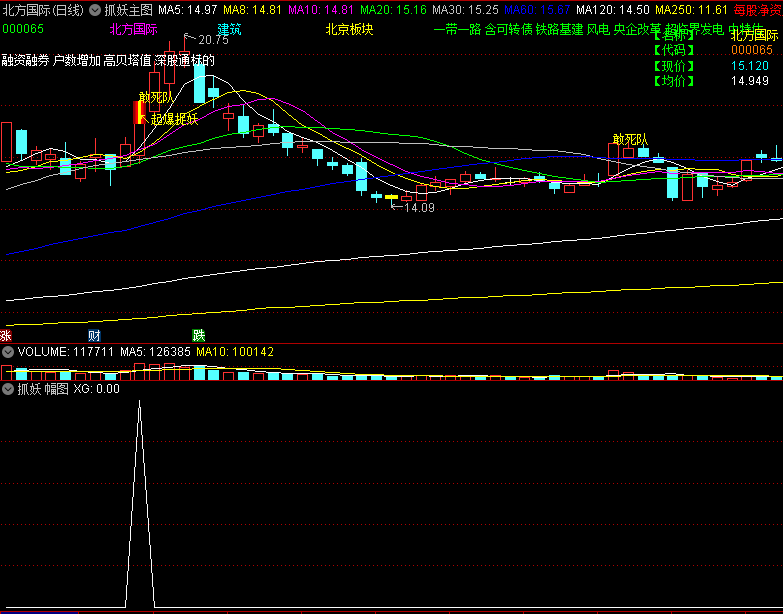This screenshot has width=783, height=614.
Task: Click the red 涨 marker icon
Action: pyautogui.click(x=5, y=335)
